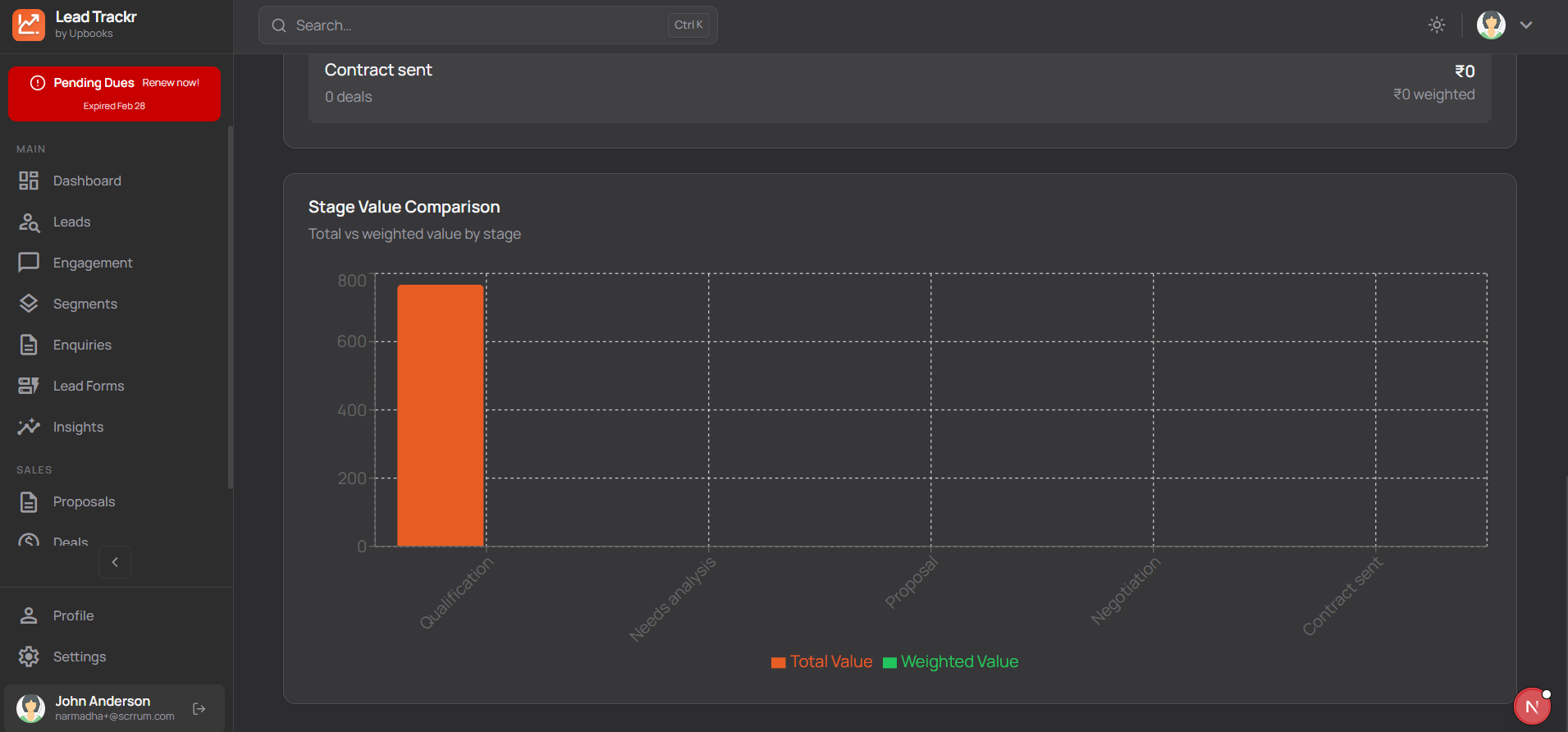Click the Lead Forms icon

click(x=29, y=386)
